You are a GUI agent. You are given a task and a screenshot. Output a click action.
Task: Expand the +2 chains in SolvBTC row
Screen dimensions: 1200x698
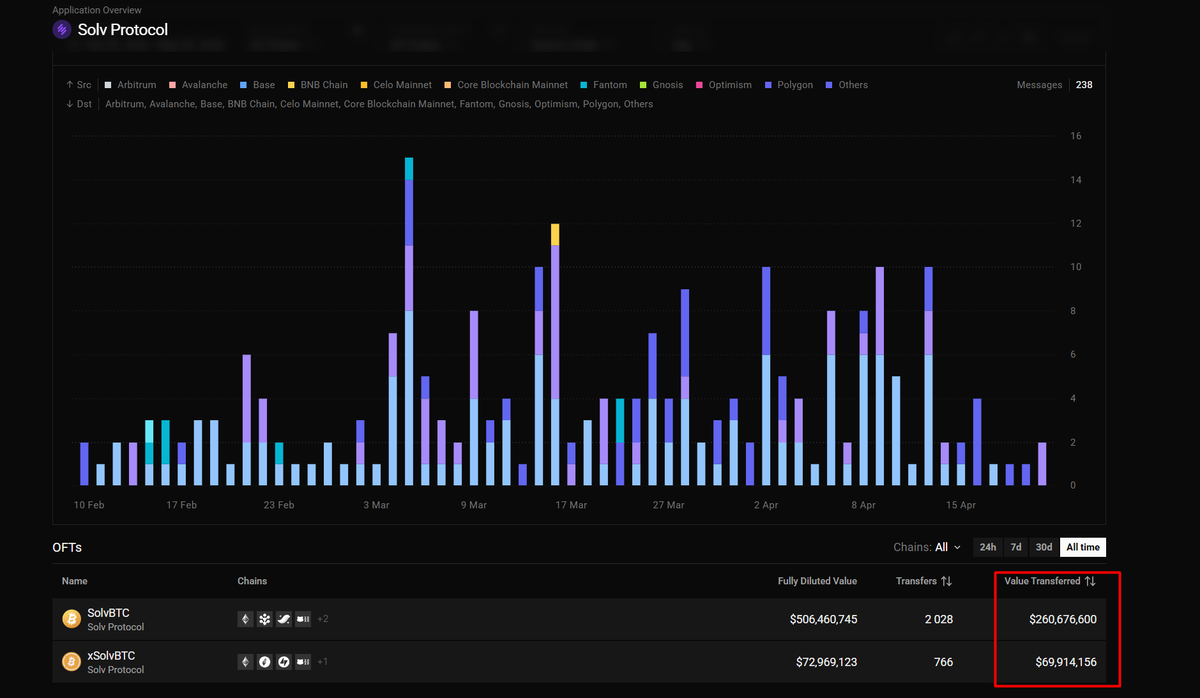tap(323, 619)
